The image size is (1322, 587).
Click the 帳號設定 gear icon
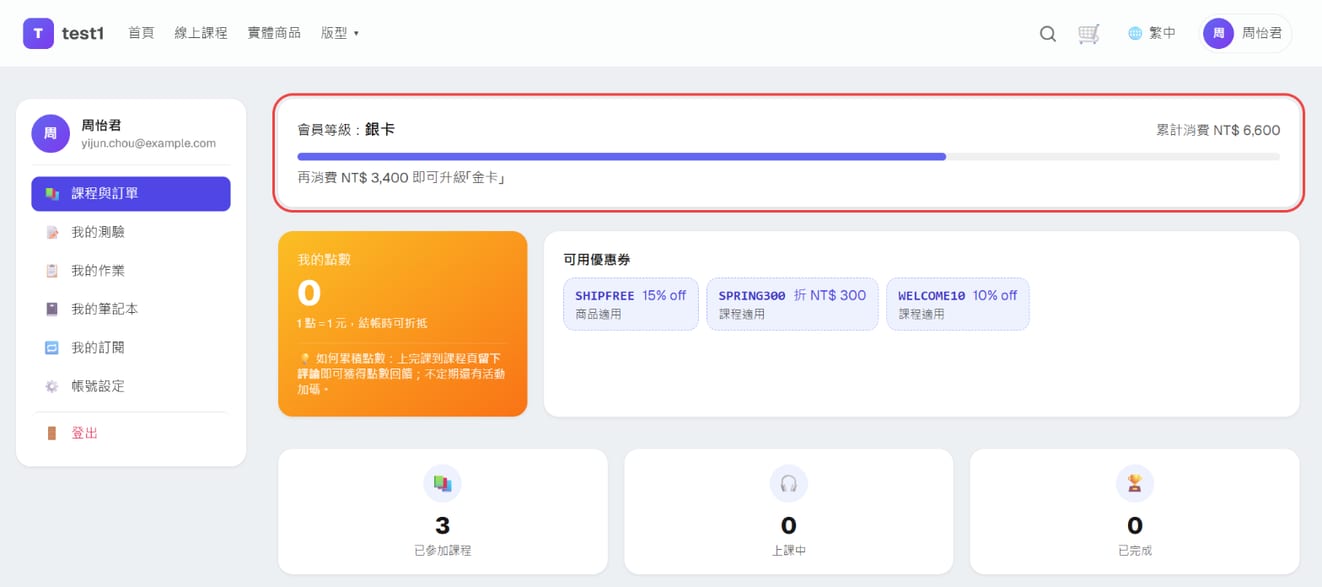pos(52,386)
